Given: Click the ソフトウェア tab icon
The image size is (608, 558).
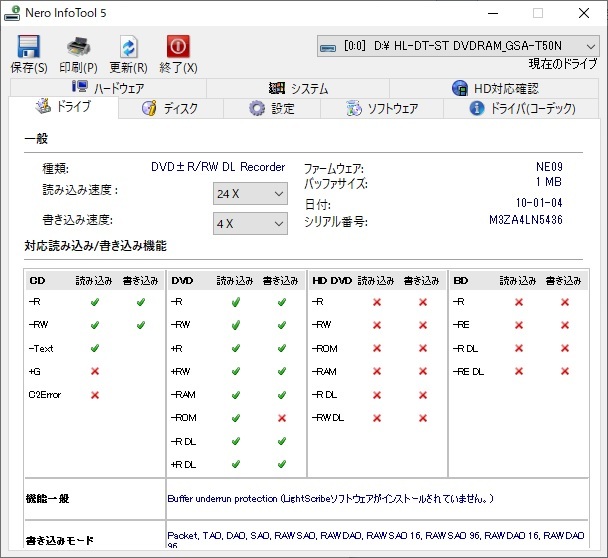Looking at the screenshot, I should point(353,108).
